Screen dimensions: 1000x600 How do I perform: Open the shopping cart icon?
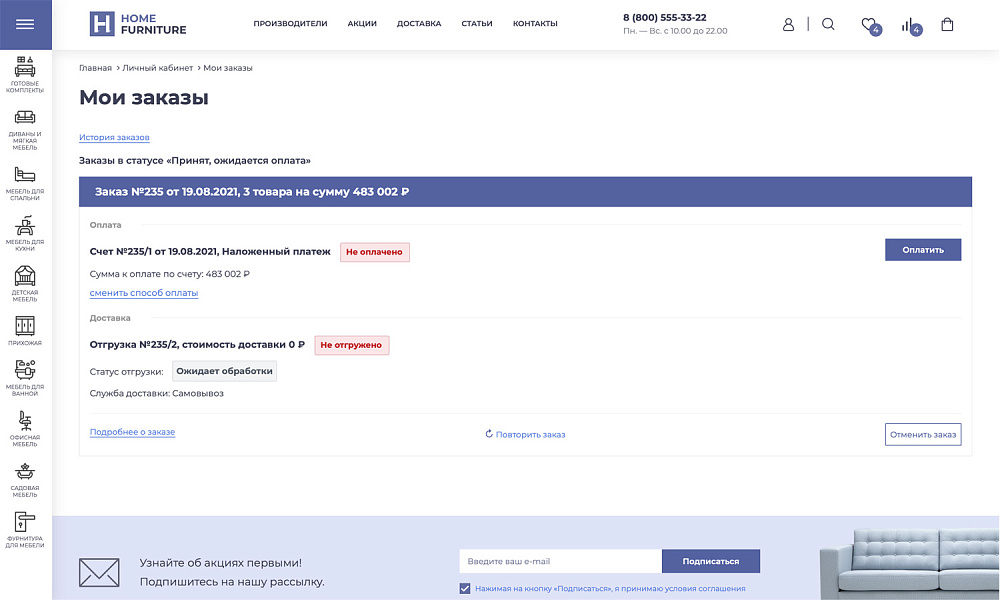947,24
